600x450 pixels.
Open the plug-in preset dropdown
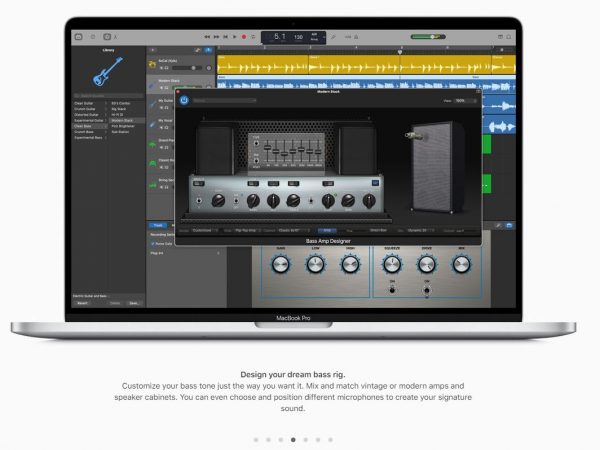click(x=224, y=101)
